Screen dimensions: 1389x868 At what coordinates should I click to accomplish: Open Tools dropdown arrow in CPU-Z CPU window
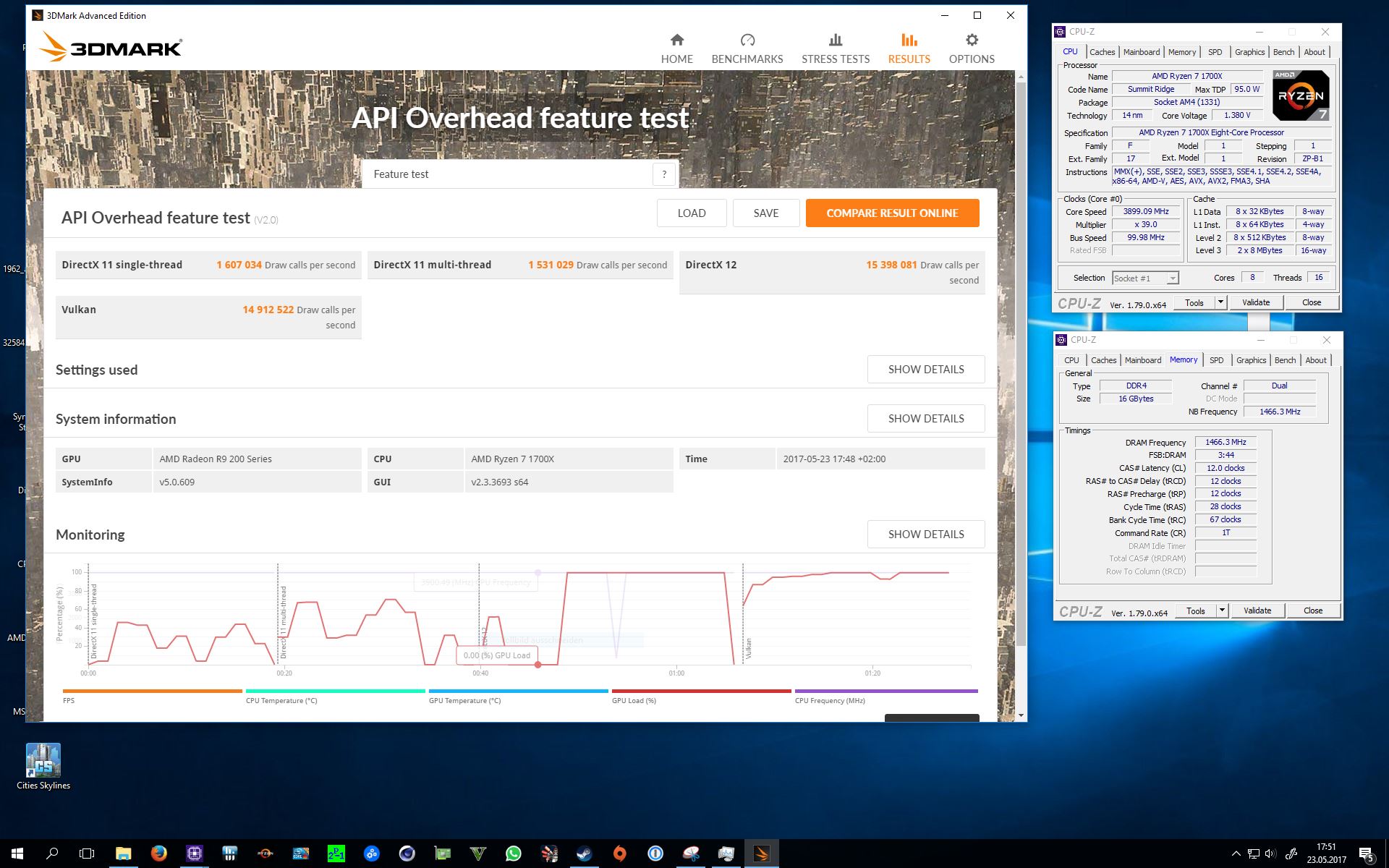1220,302
